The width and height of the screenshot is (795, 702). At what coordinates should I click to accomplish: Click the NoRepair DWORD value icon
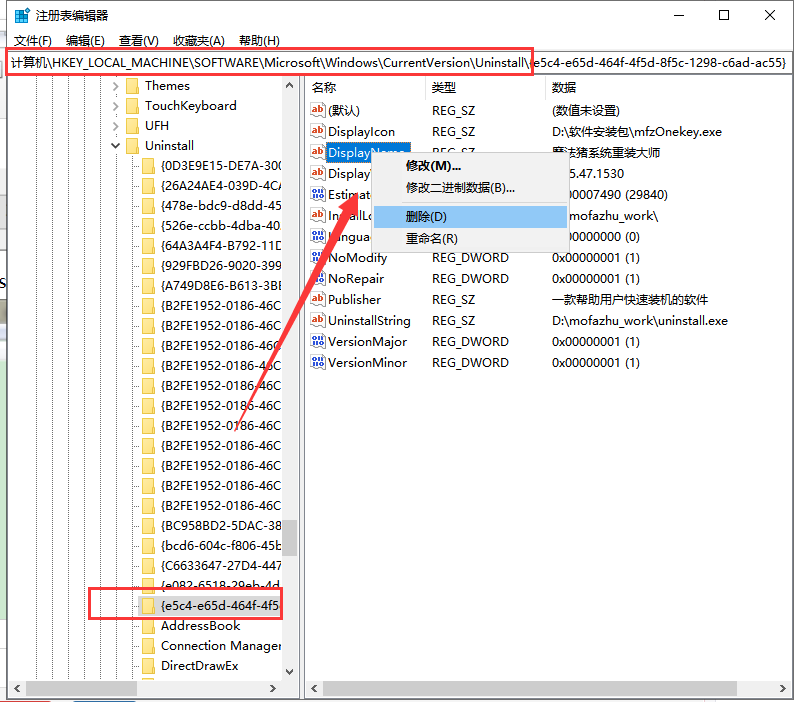click(318, 278)
